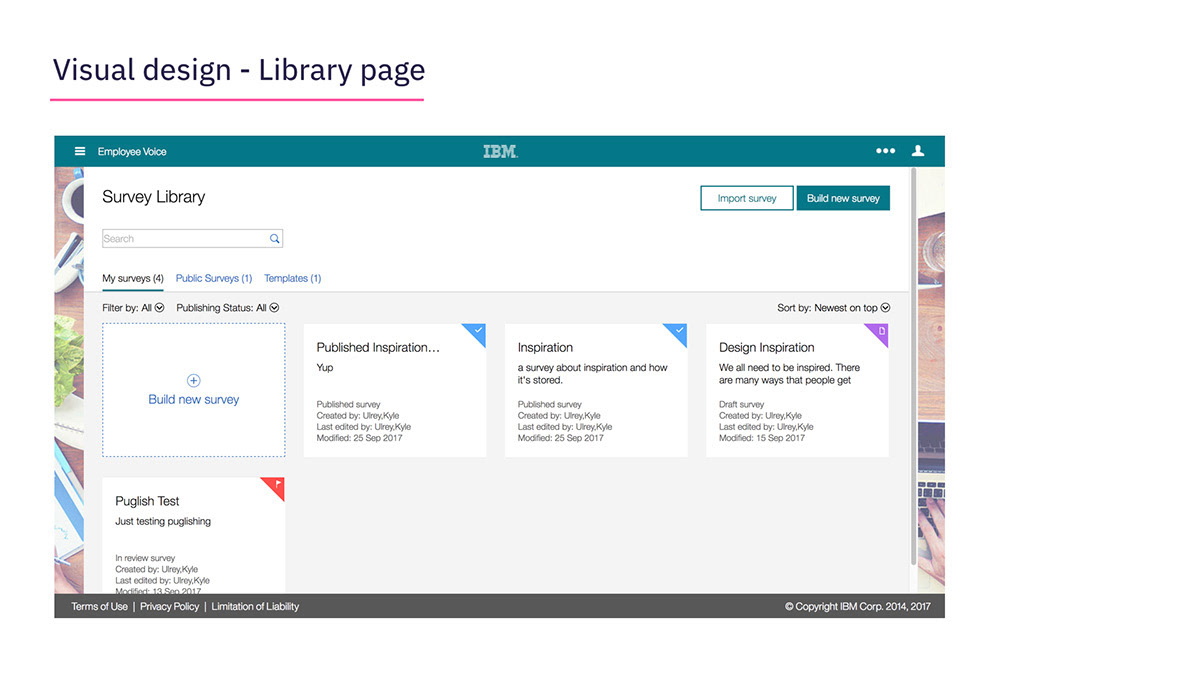Open the Terms of Use link

99,606
